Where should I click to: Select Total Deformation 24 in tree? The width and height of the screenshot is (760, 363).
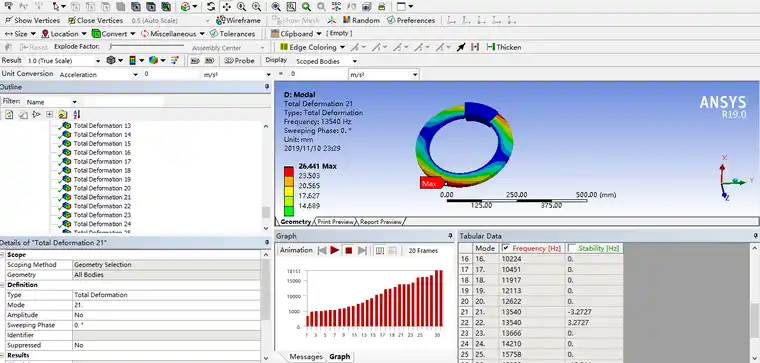coord(102,224)
